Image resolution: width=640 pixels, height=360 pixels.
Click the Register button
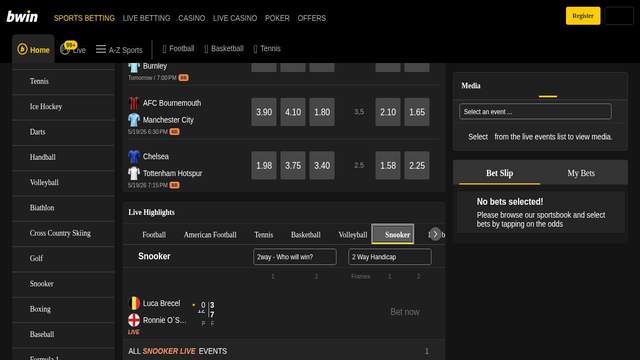(x=583, y=16)
